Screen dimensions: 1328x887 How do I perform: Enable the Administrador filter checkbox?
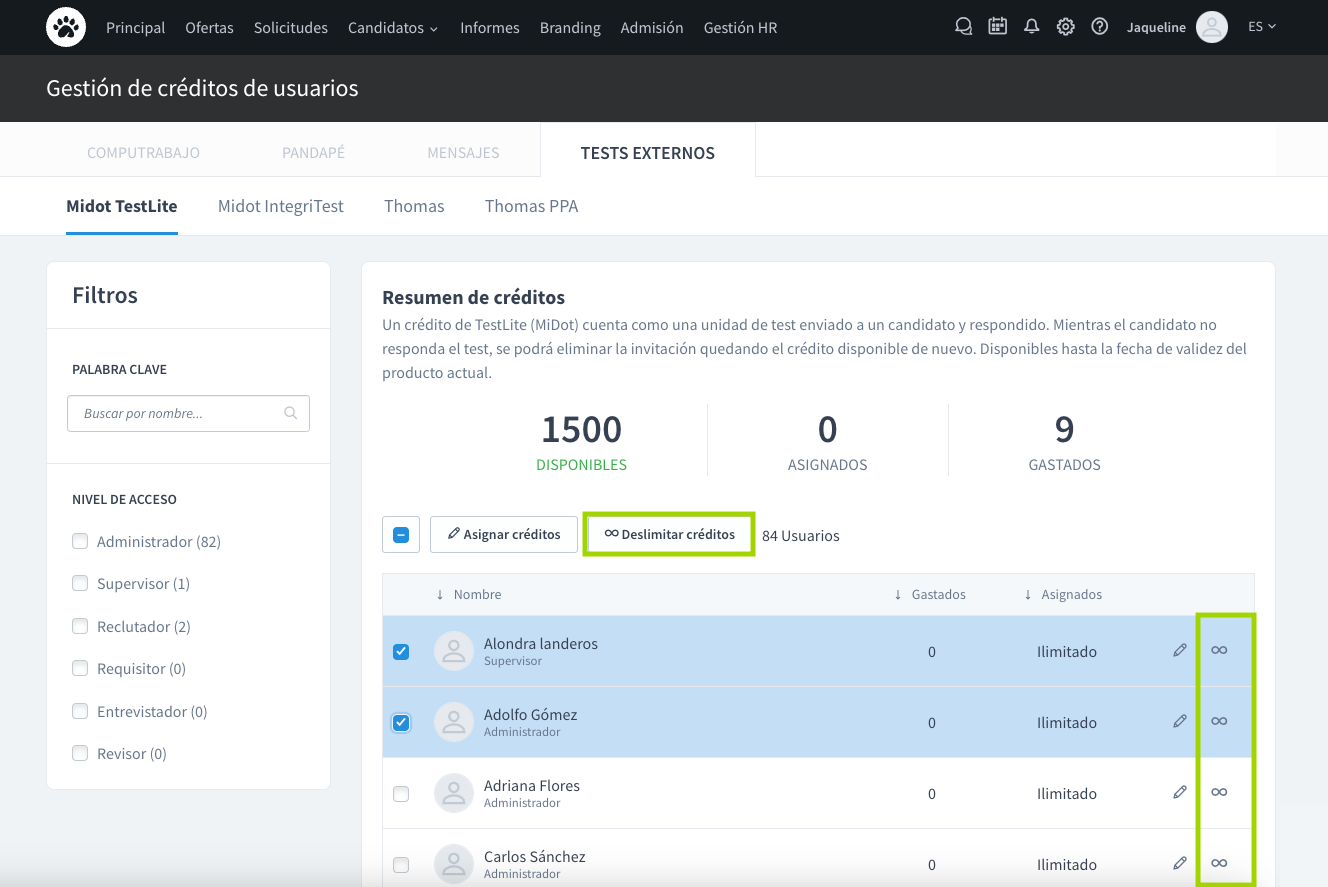[x=80, y=541]
